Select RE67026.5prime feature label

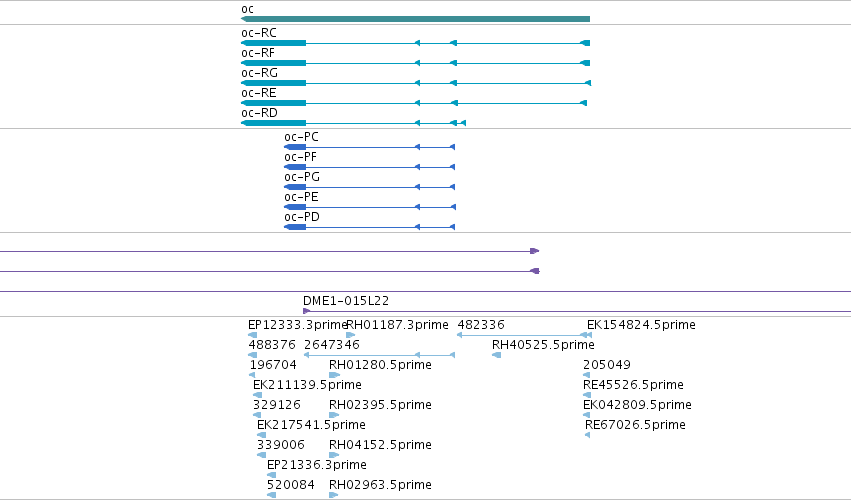[x=635, y=425]
